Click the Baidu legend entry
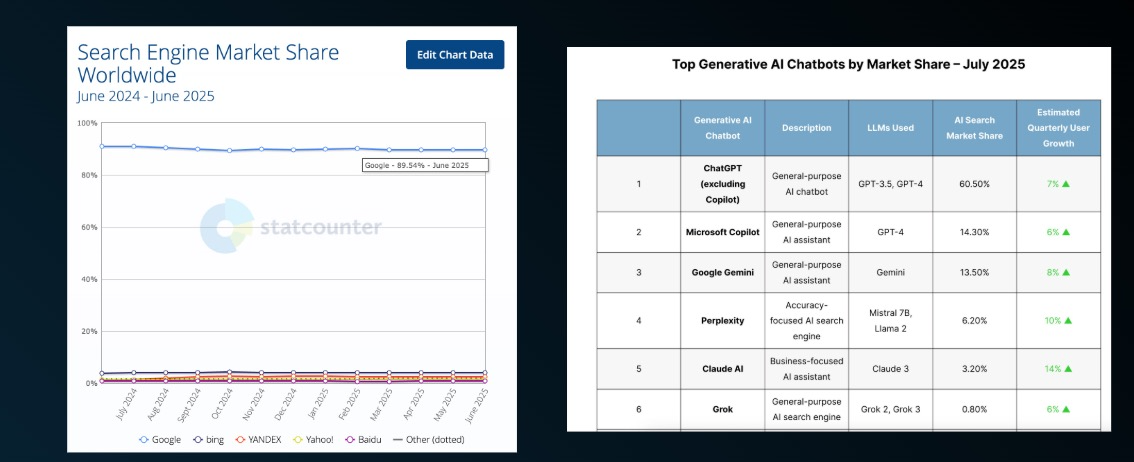This screenshot has height=462, width=1134. pos(367,439)
